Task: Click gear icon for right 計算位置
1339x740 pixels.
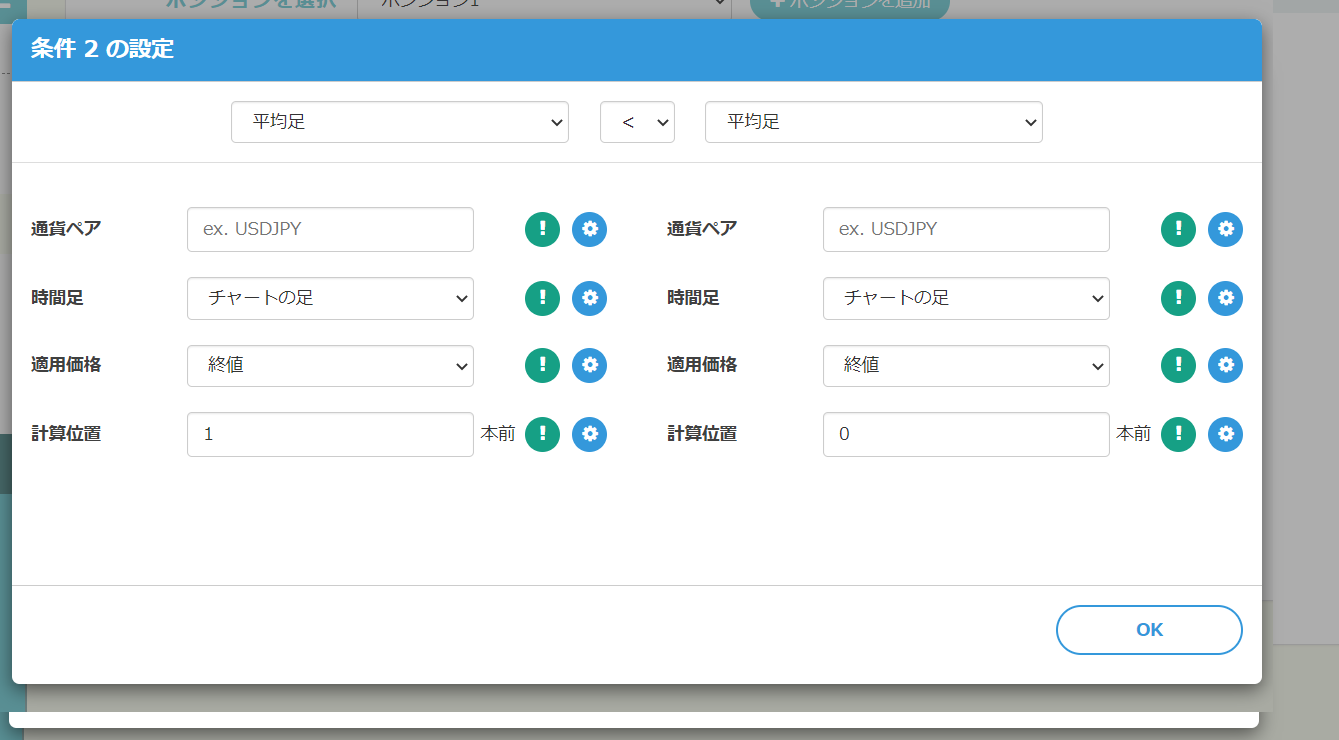Action: pyautogui.click(x=1225, y=434)
